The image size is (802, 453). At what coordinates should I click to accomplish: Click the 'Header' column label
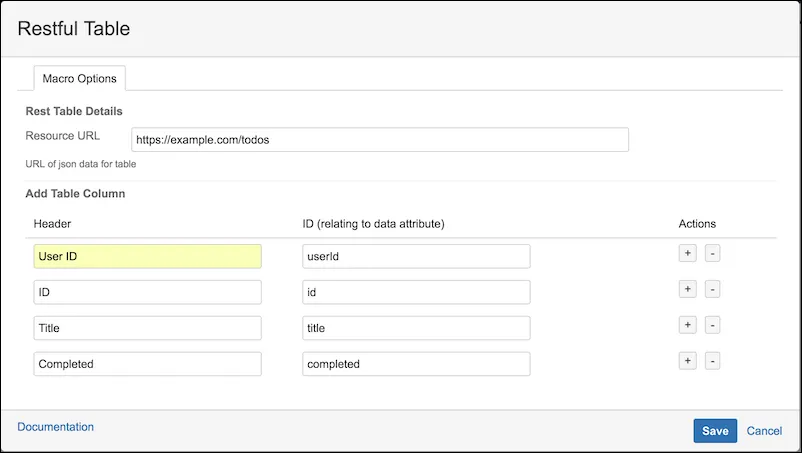click(x=52, y=223)
